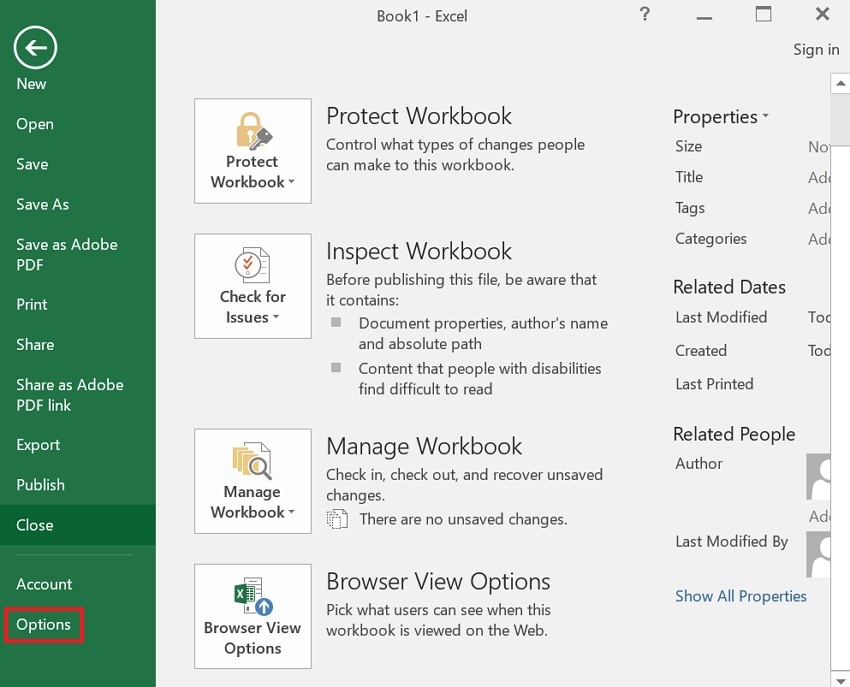Click the Tags property label
The image size is (850, 687).
pos(690,208)
